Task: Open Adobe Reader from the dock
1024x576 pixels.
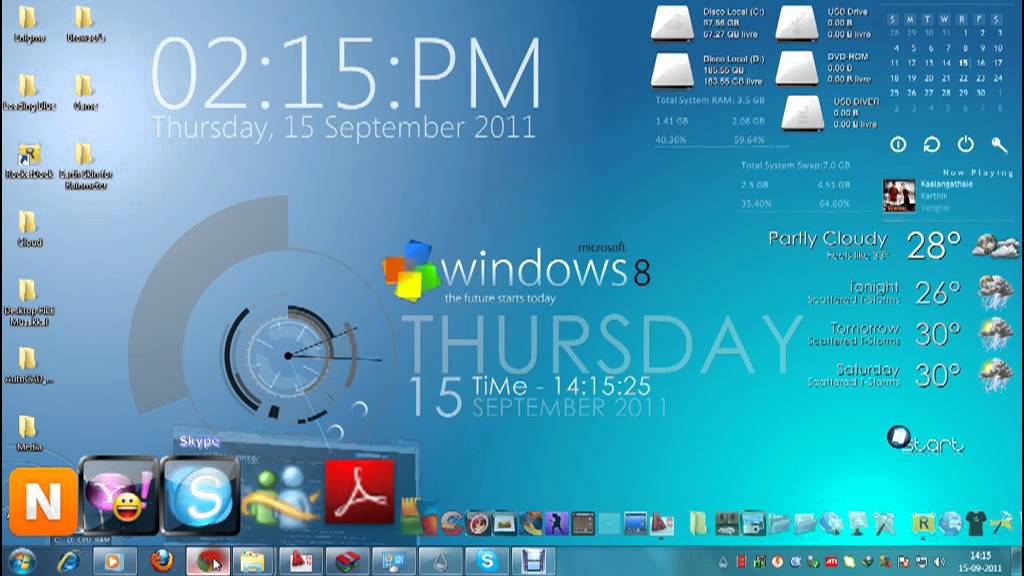Action: click(360, 492)
